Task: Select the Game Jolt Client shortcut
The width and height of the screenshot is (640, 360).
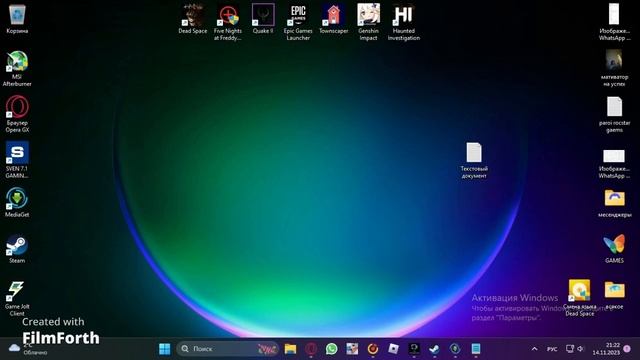Action: coord(17,298)
